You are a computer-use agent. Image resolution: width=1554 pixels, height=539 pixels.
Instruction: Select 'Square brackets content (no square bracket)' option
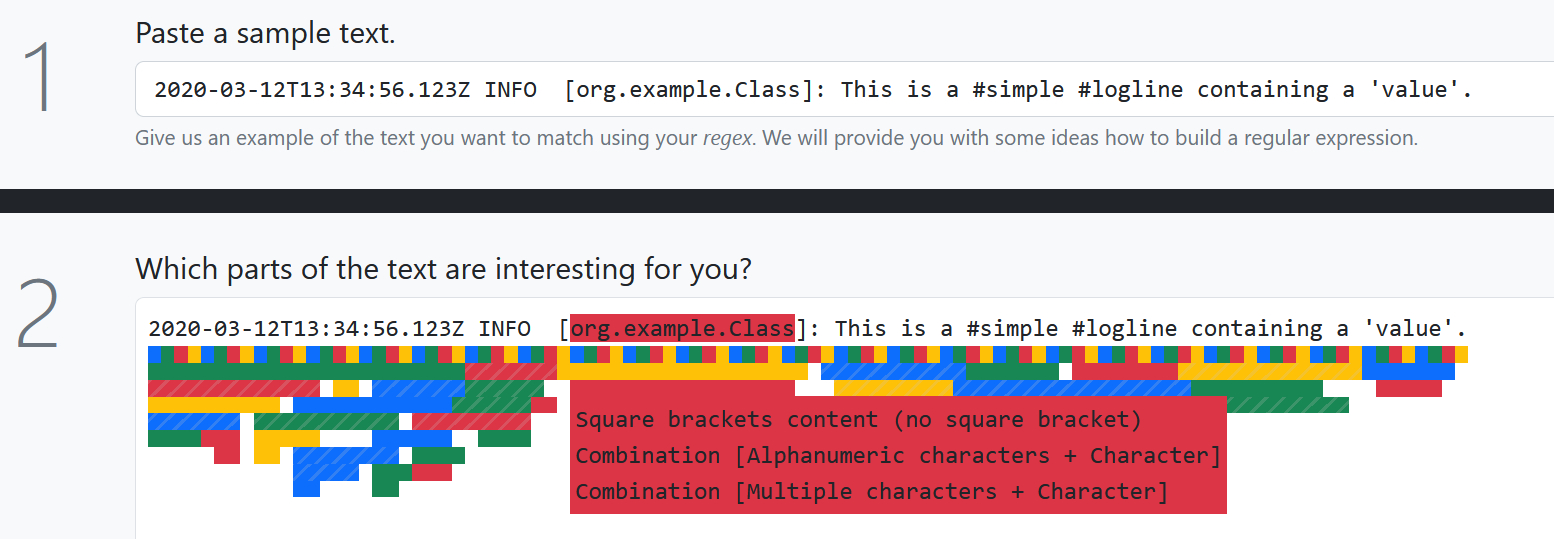click(858, 420)
